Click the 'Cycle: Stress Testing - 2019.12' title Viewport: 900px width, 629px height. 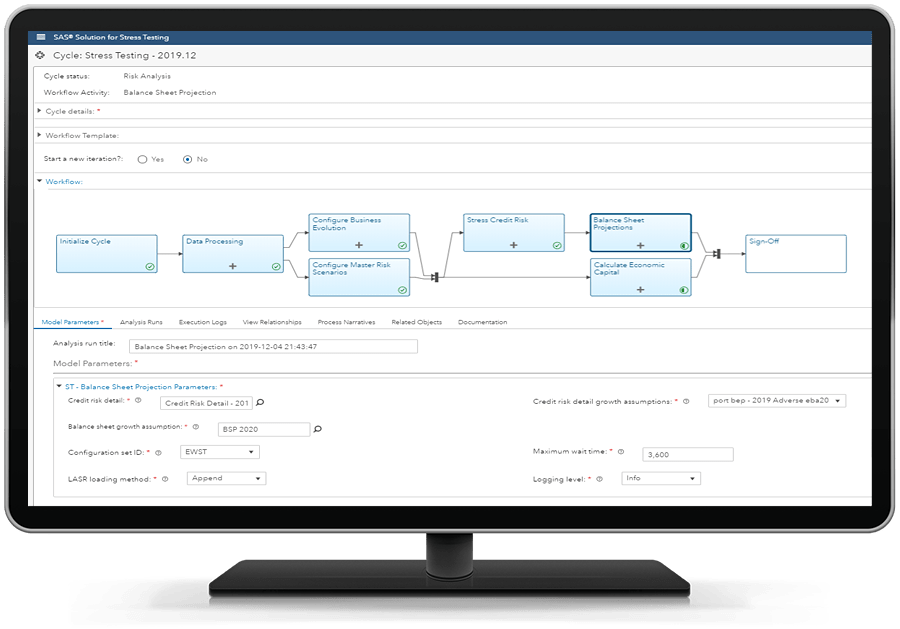coord(125,56)
